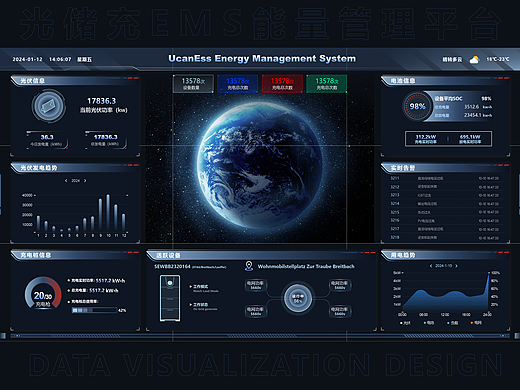Click the 36.3 daily generation value
Image resolution: width=520 pixels, height=390 pixels.
click(47, 137)
